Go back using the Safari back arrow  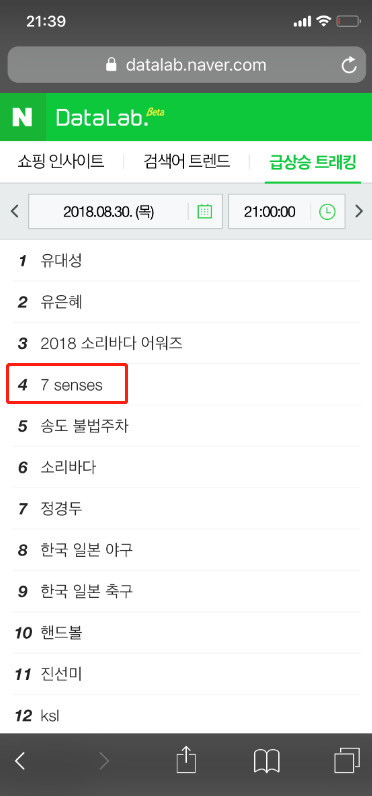(20, 761)
